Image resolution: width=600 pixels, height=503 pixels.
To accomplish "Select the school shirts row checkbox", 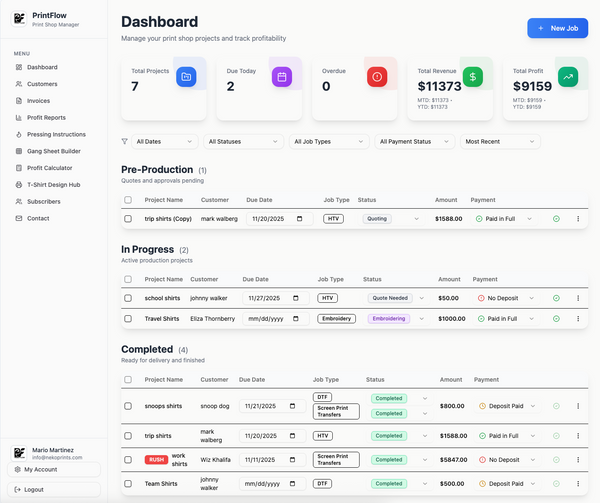I will (127, 298).
